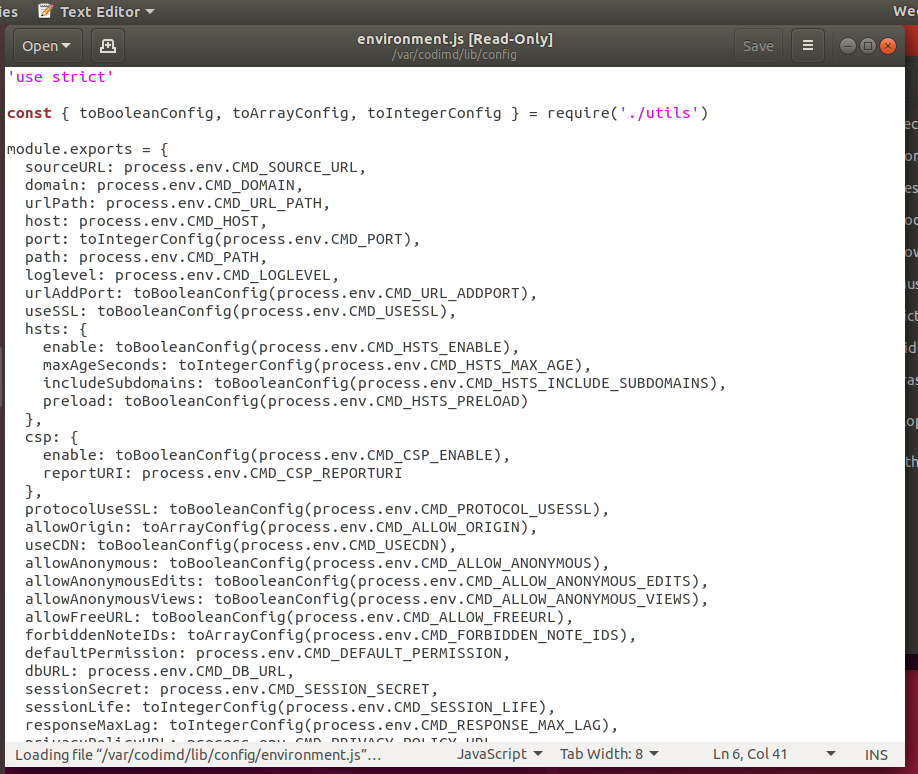
Task: Click the allowAnonymousEdits line
Action: point(366,581)
